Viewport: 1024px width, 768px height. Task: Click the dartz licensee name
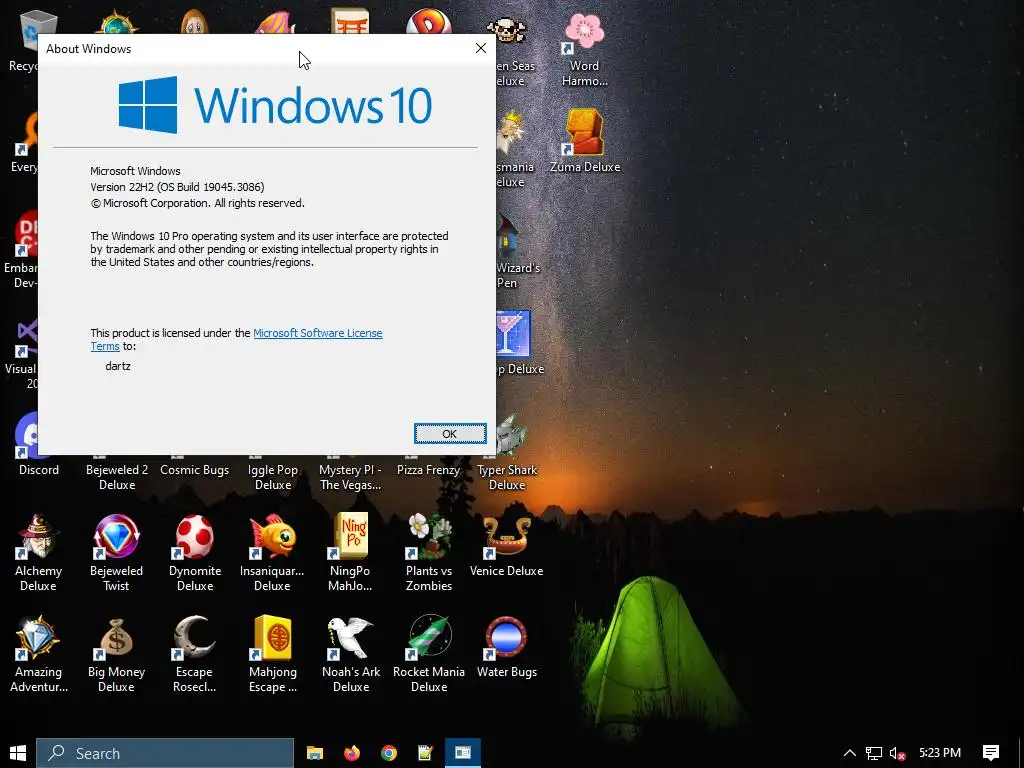point(118,366)
